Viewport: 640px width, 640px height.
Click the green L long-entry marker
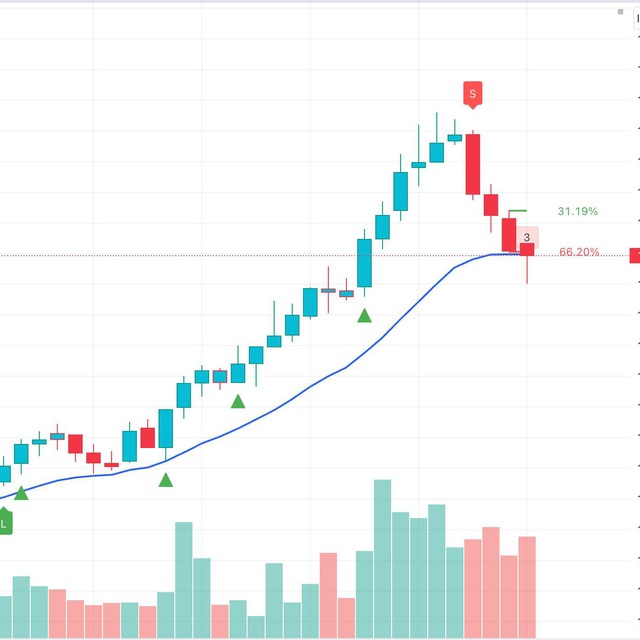[5, 521]
